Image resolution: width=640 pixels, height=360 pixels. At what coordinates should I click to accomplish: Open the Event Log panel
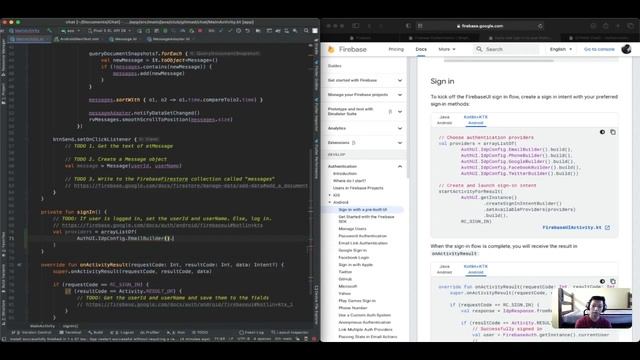click(251, 333)
